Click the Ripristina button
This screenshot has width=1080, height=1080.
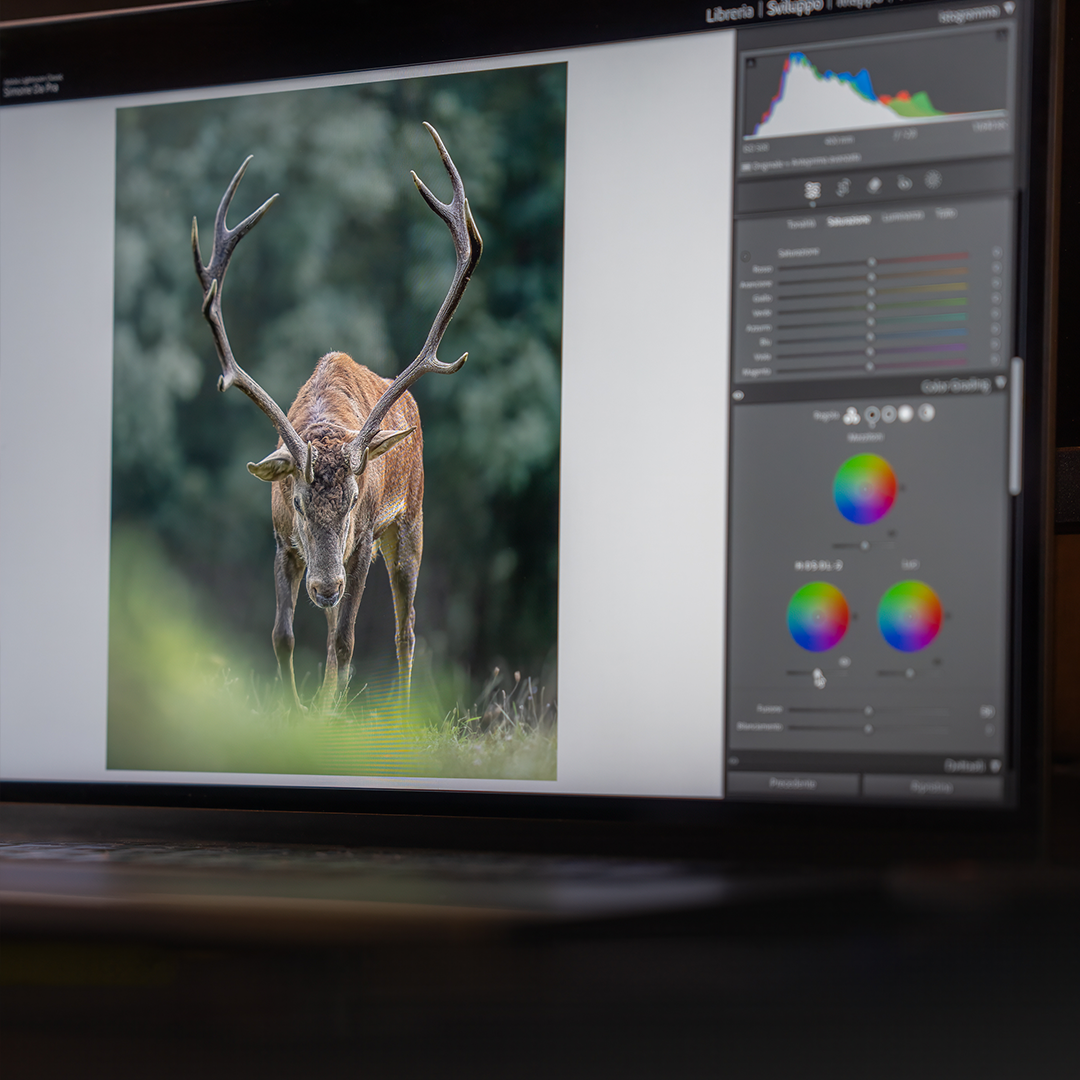coord(931,788)
